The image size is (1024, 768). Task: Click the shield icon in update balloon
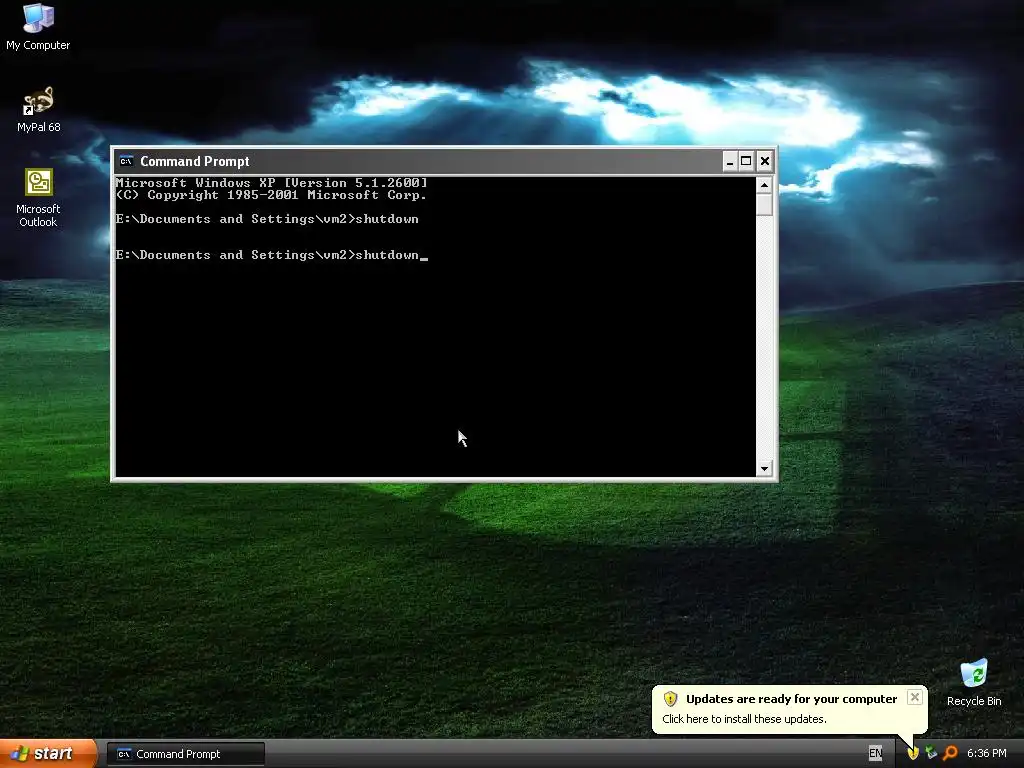(671, 699)
